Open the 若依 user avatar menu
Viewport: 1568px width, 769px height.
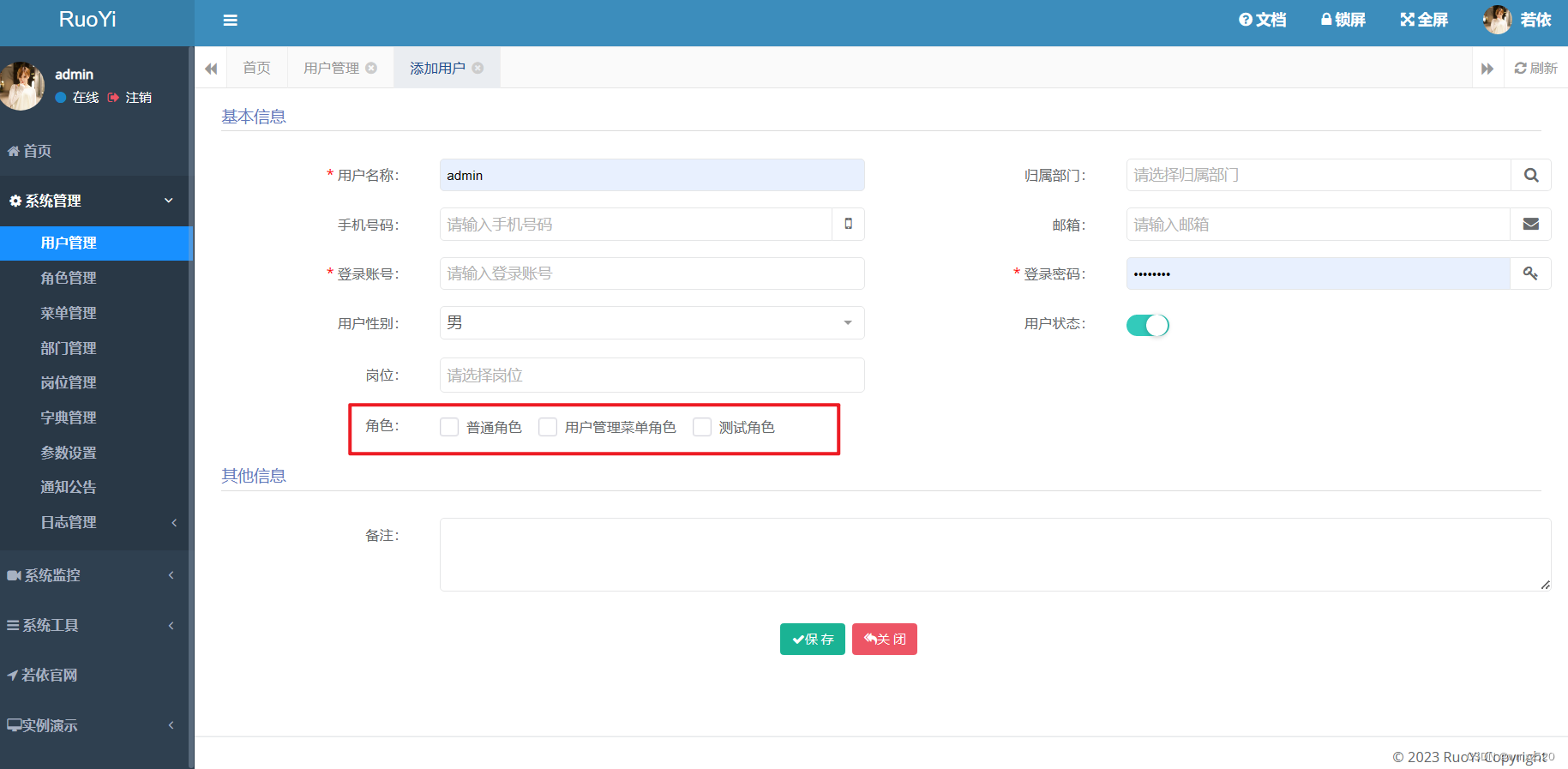tap(1517, 20)
